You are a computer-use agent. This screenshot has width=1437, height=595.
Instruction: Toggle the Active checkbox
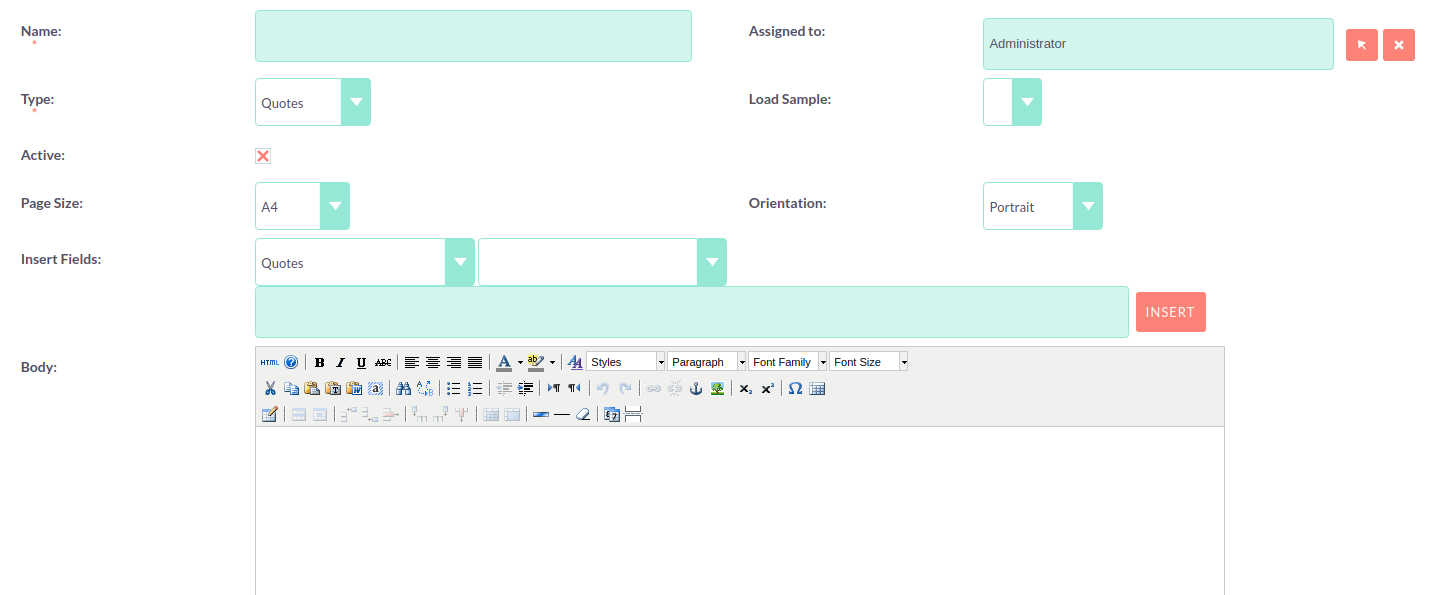click(262, 155)
